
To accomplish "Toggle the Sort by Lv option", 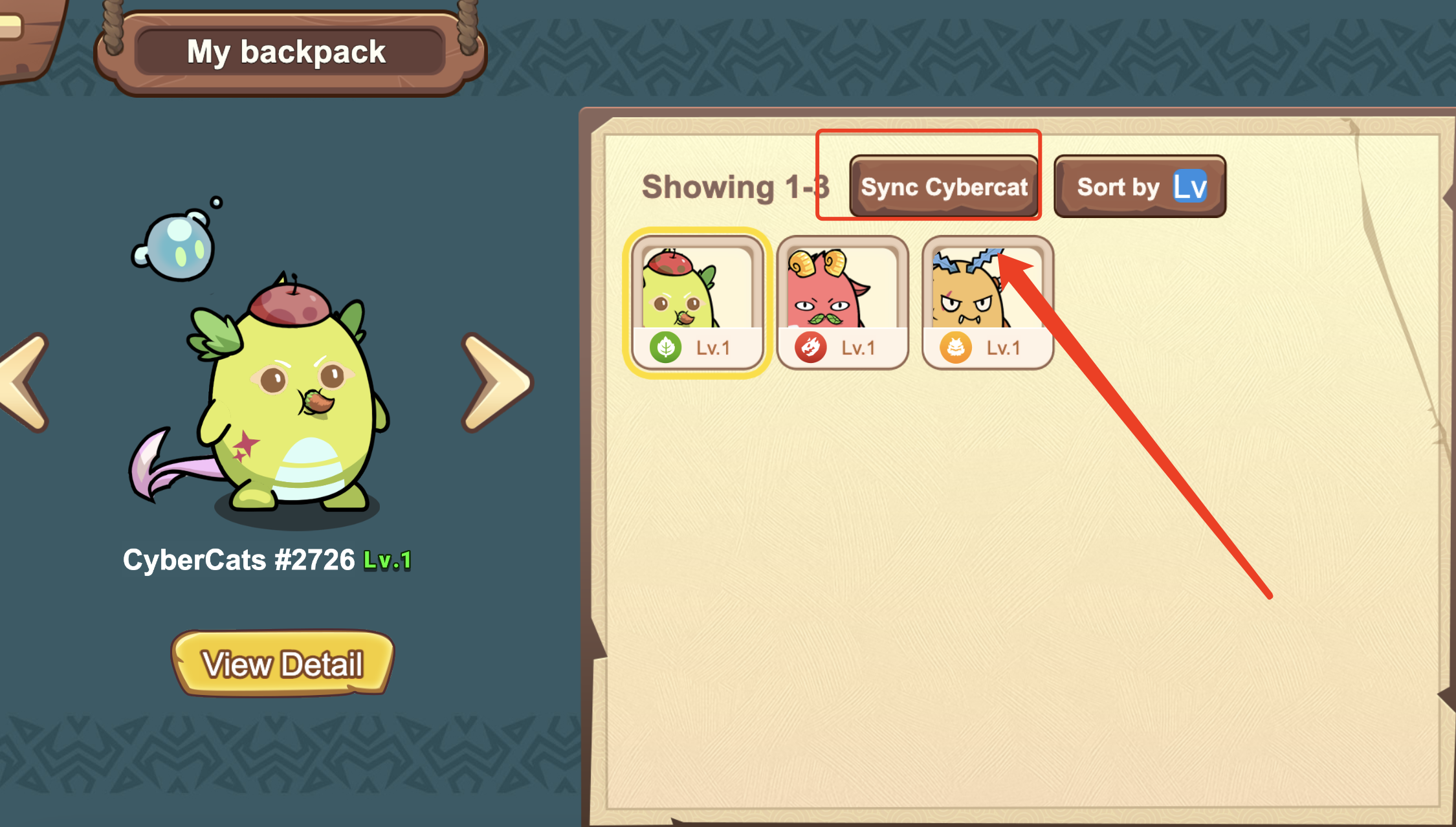I will click(x=1140, y=186).
